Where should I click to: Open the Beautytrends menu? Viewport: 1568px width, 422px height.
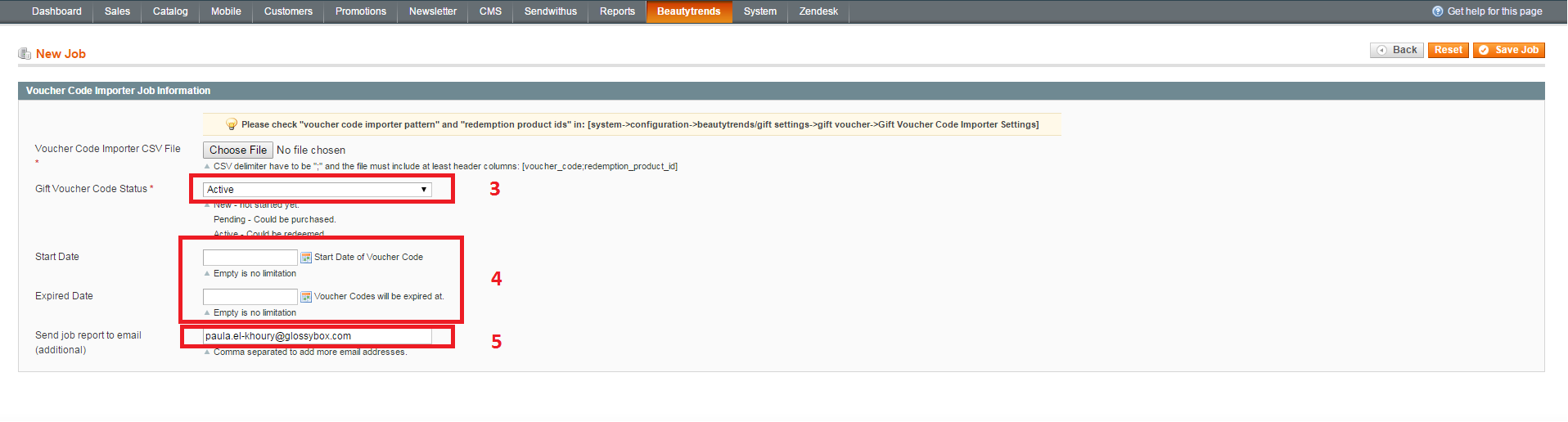pyautogui.click(x=689, y=11)
